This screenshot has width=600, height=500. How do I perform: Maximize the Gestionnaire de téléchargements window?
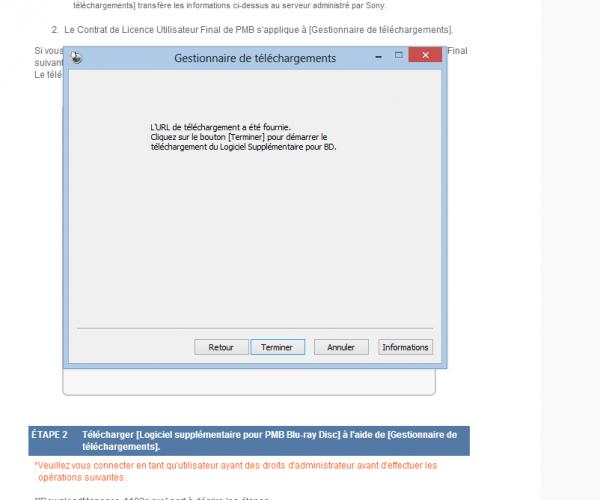(x=398, y=55)
